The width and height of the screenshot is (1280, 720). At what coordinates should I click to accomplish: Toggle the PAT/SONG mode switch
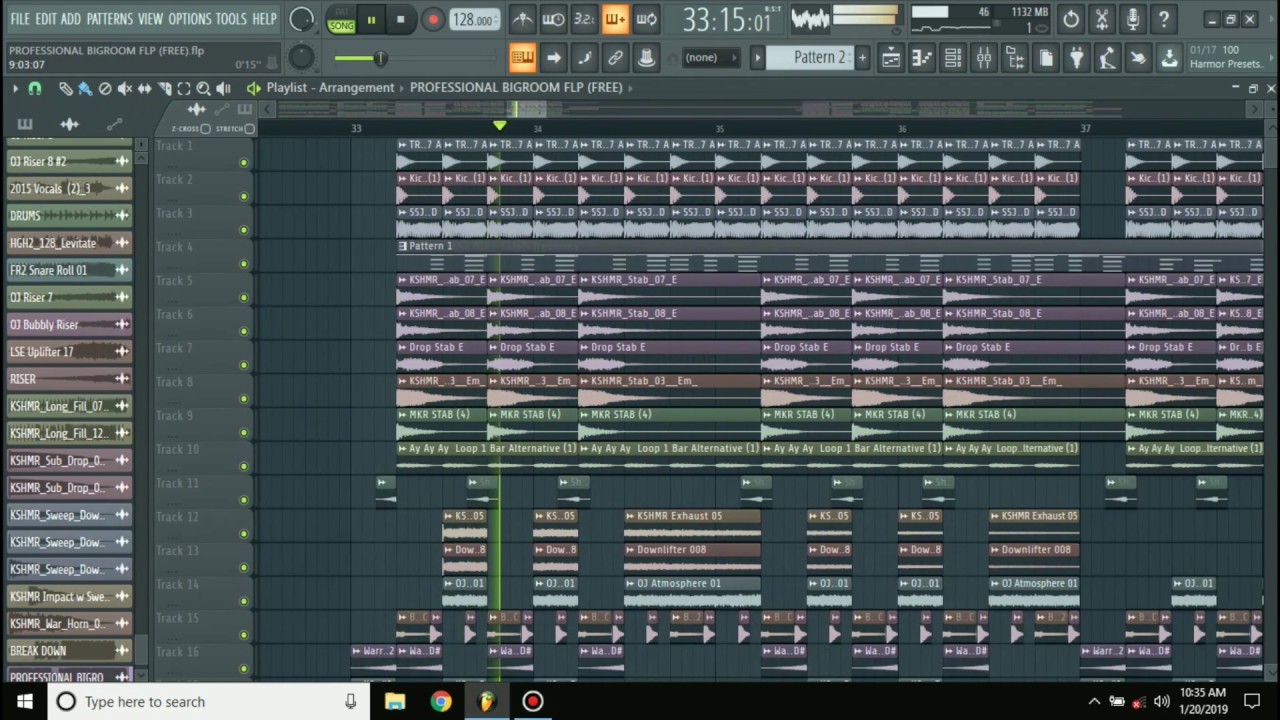[x=341, y=19]
